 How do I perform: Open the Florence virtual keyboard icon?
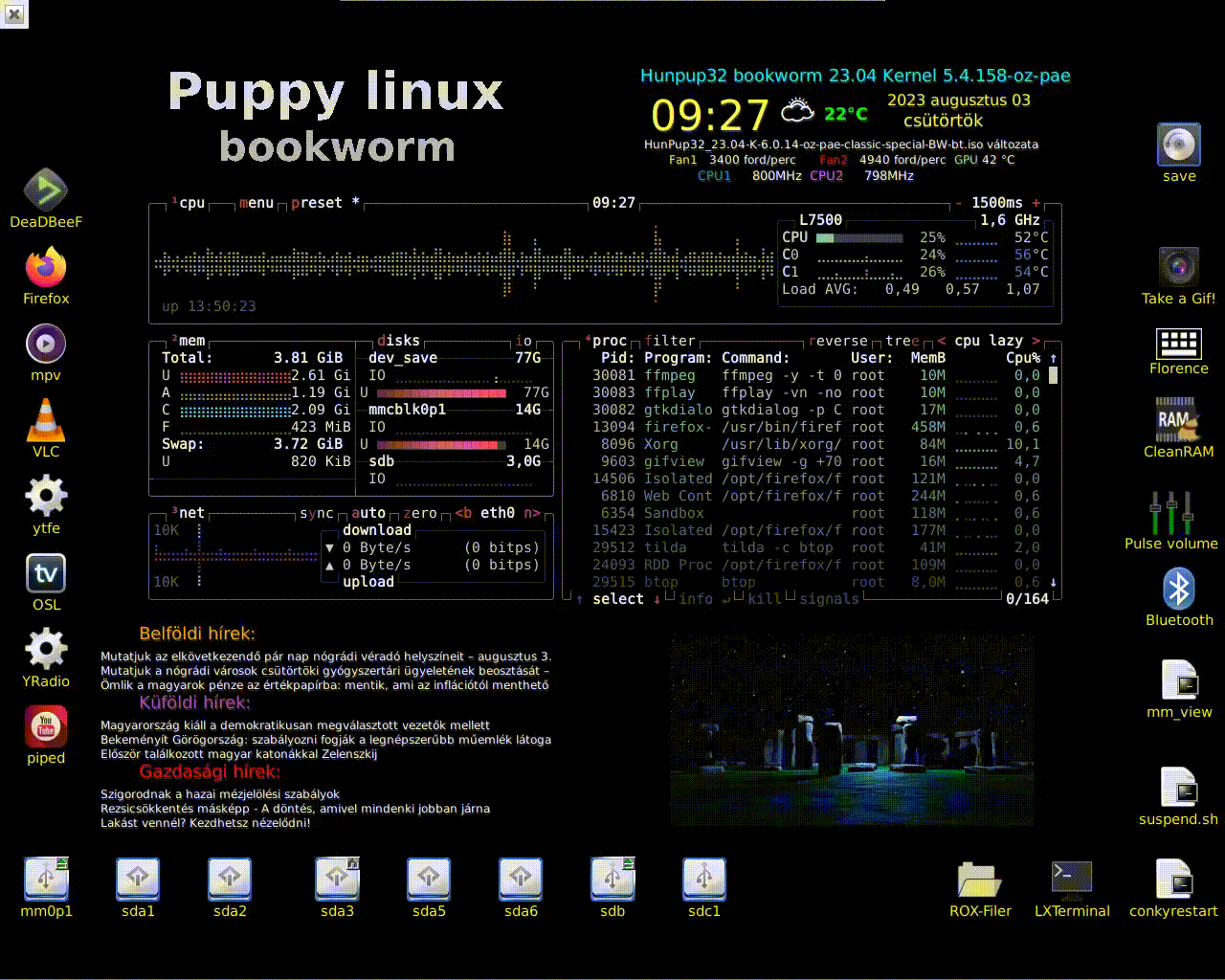pos(1179,343)
